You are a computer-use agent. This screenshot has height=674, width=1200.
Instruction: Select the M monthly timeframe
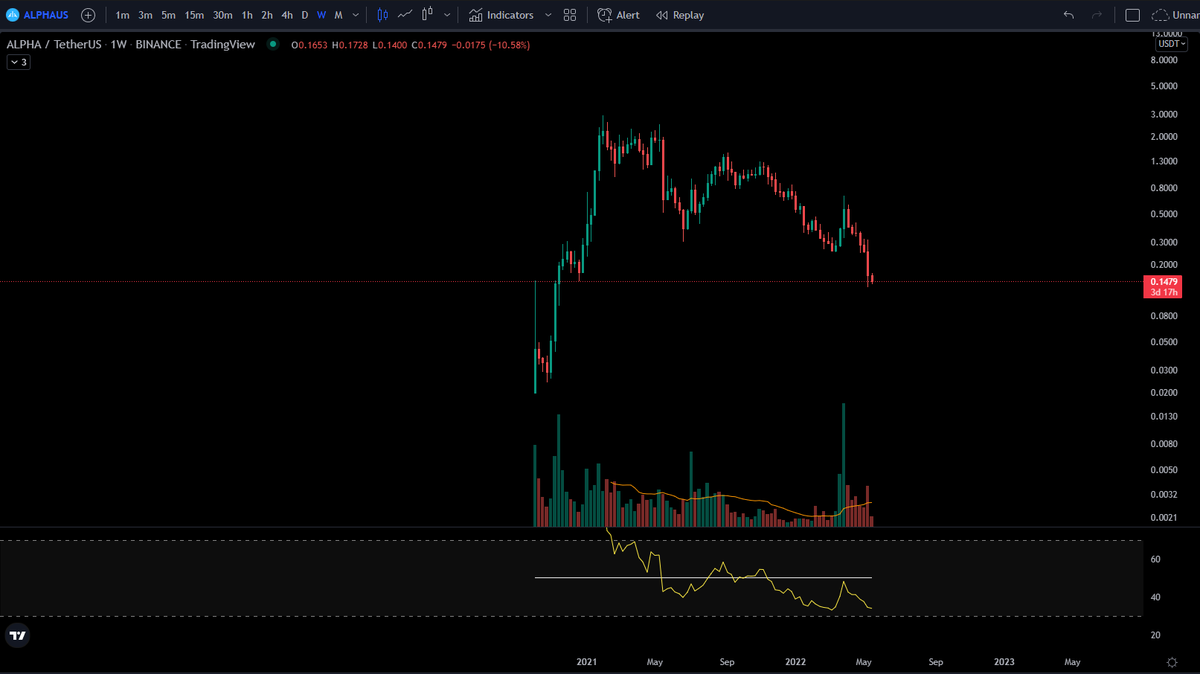[338, 15]
